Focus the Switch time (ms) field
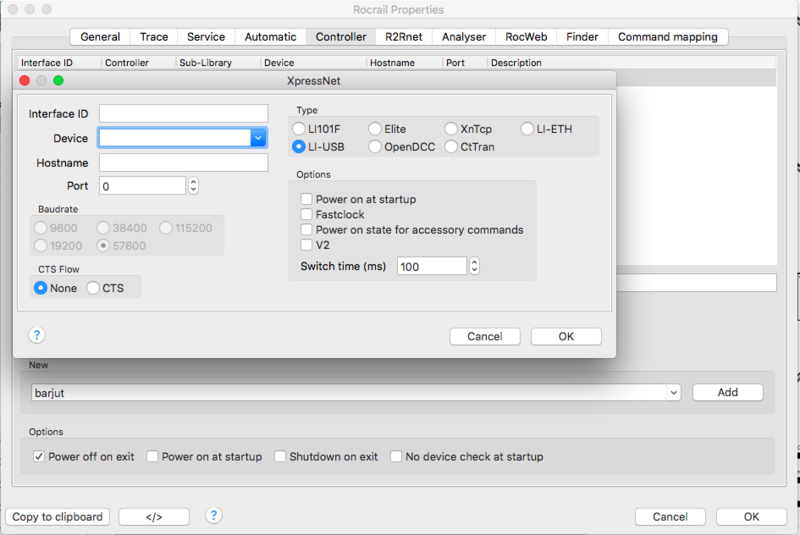Screen dimensions: 800x535 pos(432,266)
